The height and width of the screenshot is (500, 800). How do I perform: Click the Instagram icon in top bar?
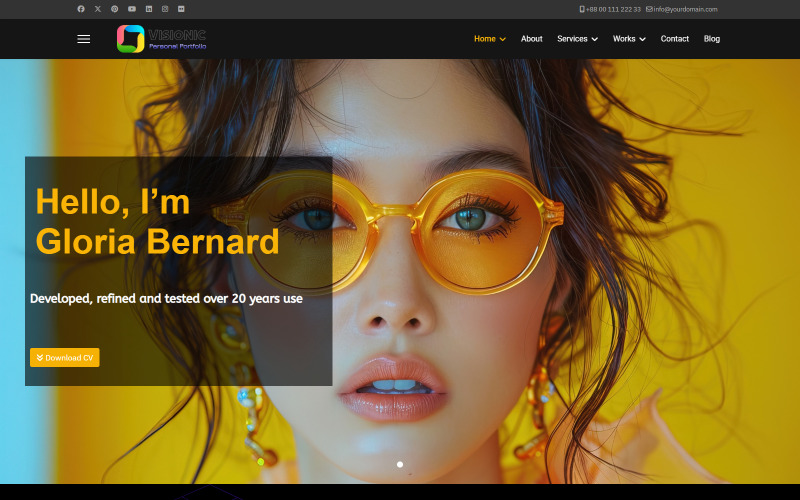[165, 9]
